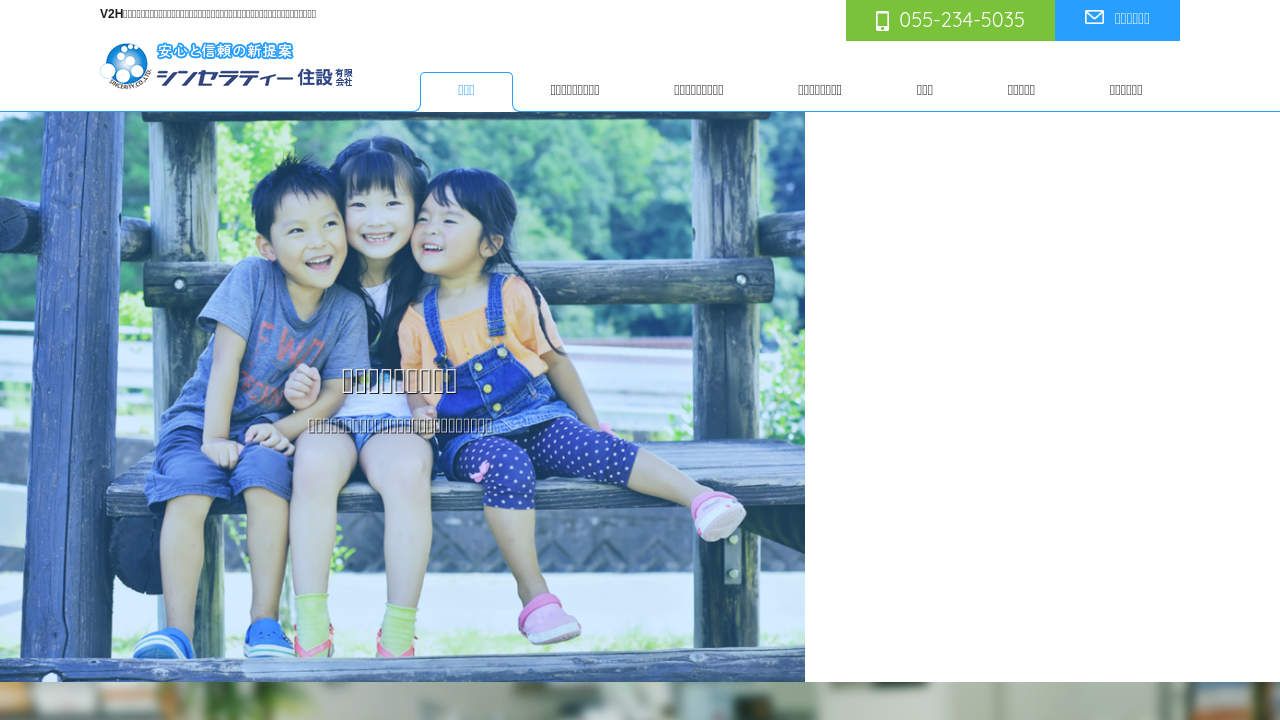Open the sixth item in the navigation menu
Screen dimensions: 1280x720
pos(1021,91)
